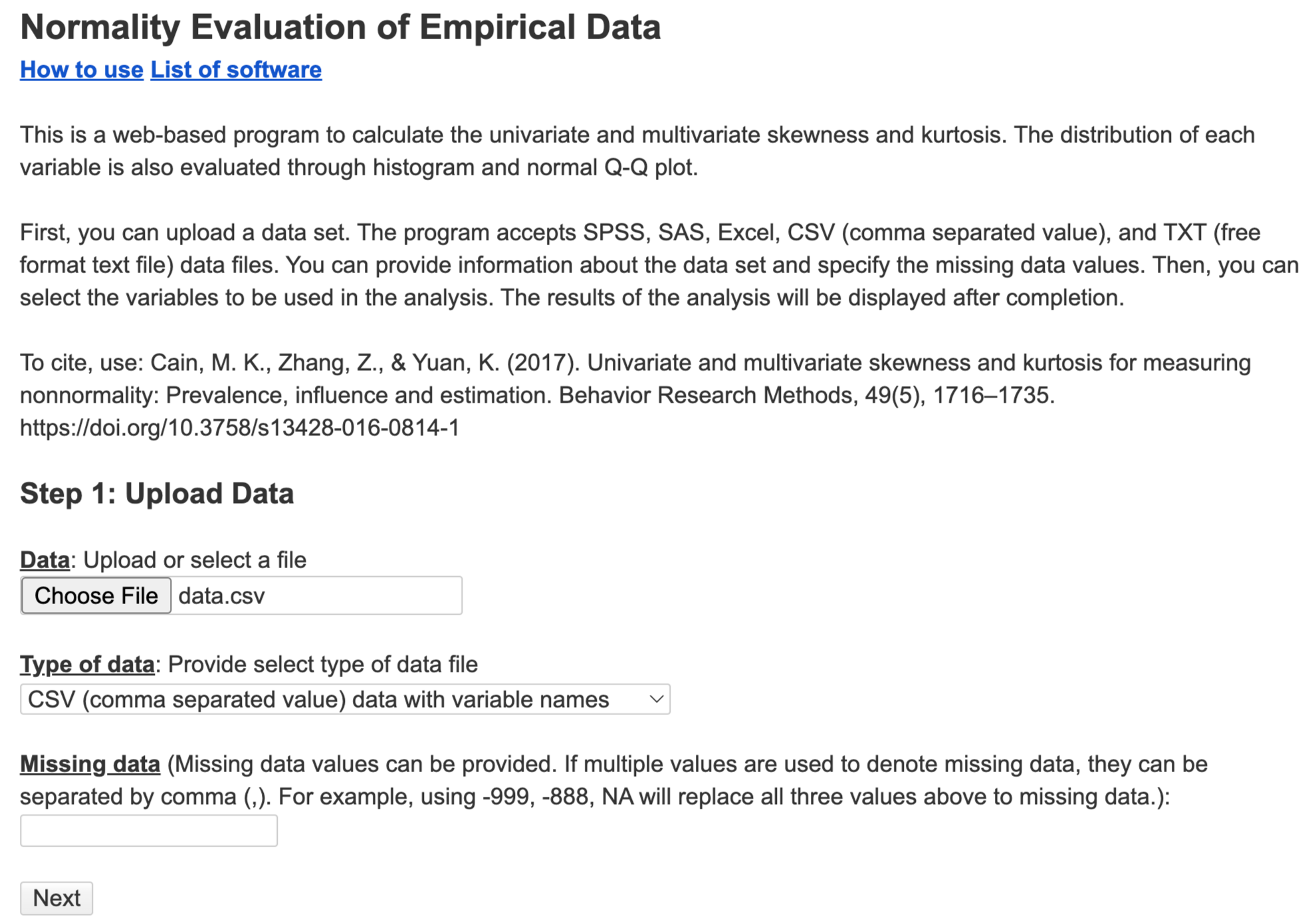Click the Provide select type of data file text
1316x923 pixels.
323,665
